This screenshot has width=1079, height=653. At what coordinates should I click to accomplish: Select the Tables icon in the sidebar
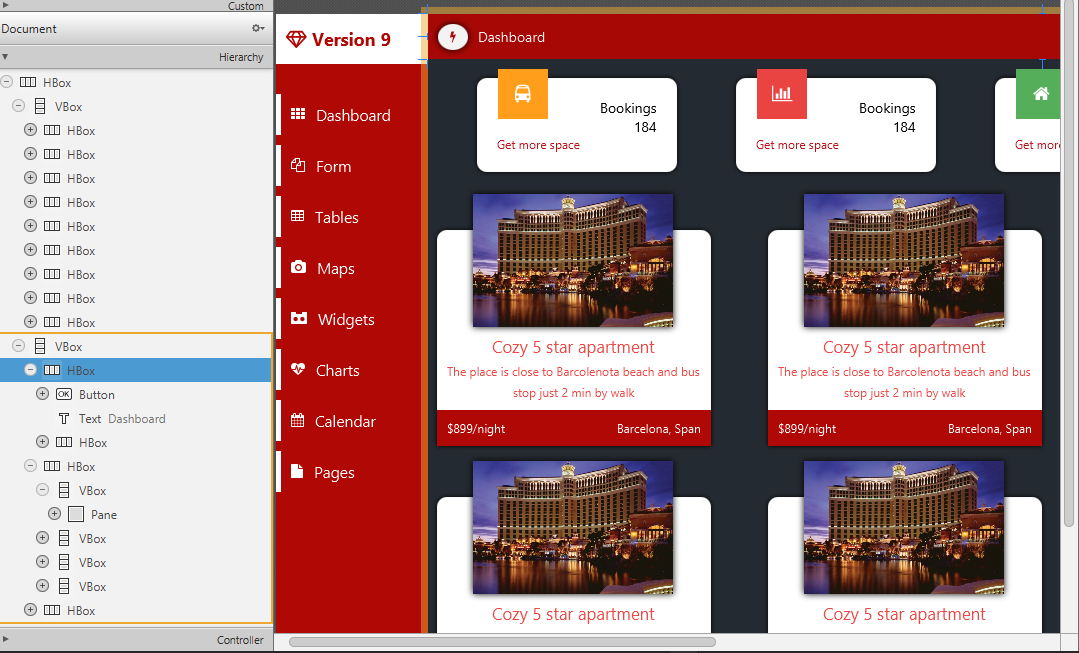298,217
